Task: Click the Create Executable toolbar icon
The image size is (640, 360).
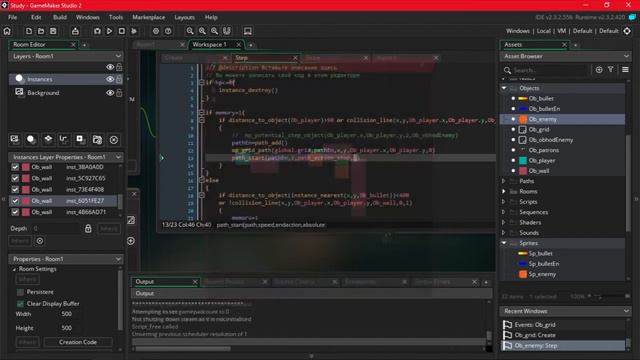Action: pos(75,31)
